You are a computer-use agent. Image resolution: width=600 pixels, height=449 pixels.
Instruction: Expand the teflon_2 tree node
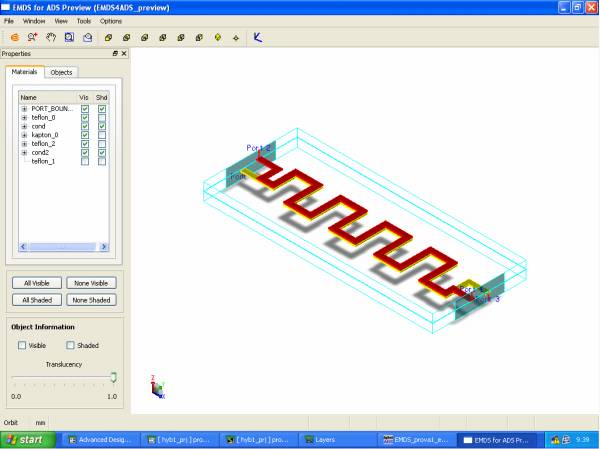click(24, 144)
